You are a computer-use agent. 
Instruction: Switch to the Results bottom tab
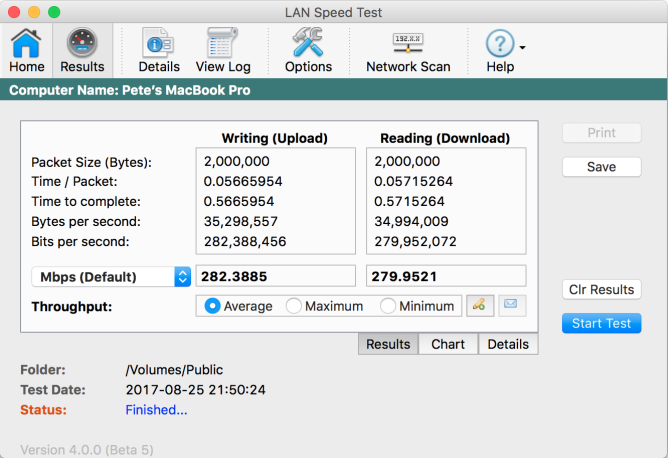click(x=388, y=344)
